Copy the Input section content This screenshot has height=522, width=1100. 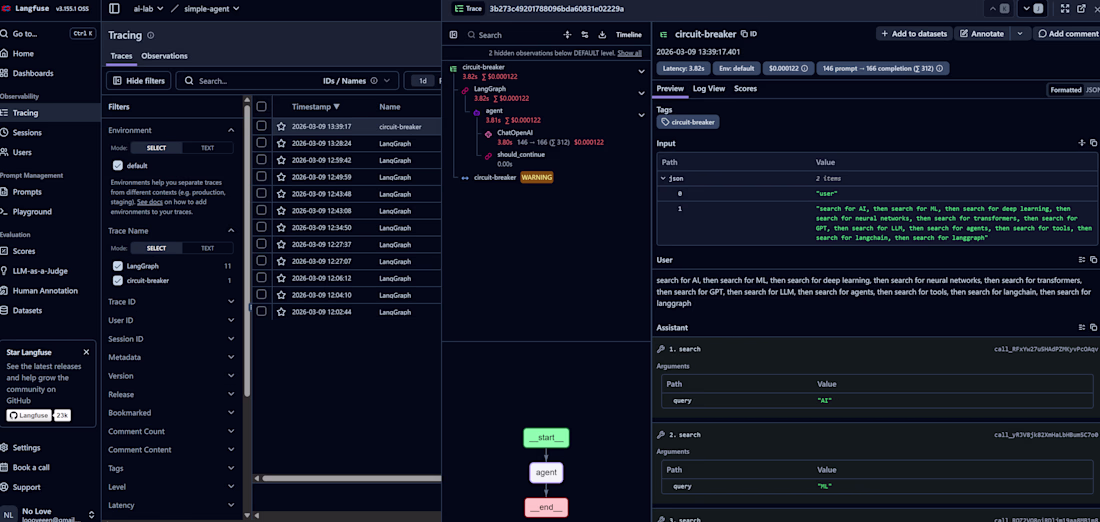click(1093, 143)
